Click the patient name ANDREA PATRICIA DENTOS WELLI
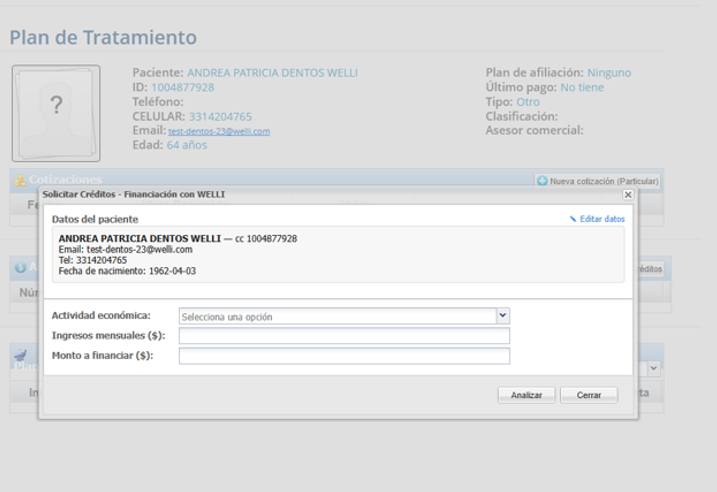This screenshot has width=717, height=492. click(x=272, y=73)
